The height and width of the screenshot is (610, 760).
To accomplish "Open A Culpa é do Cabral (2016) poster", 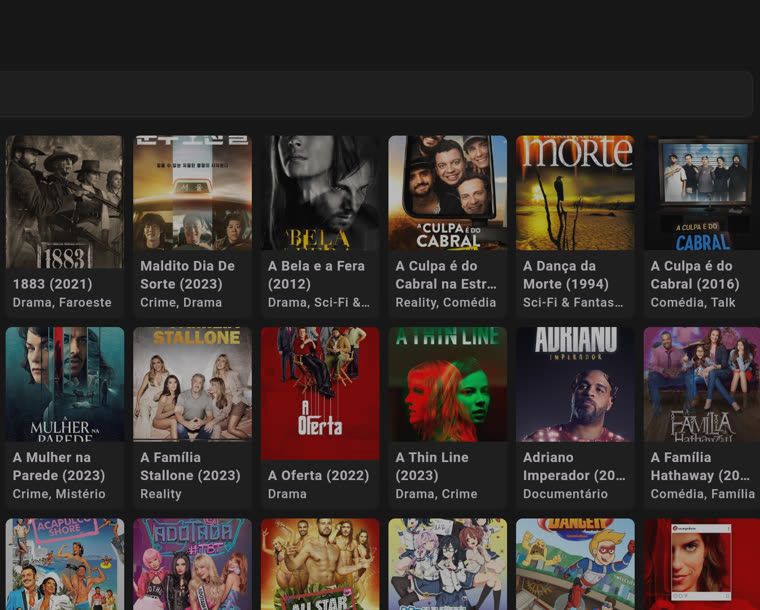I will [x=702, y=193].
